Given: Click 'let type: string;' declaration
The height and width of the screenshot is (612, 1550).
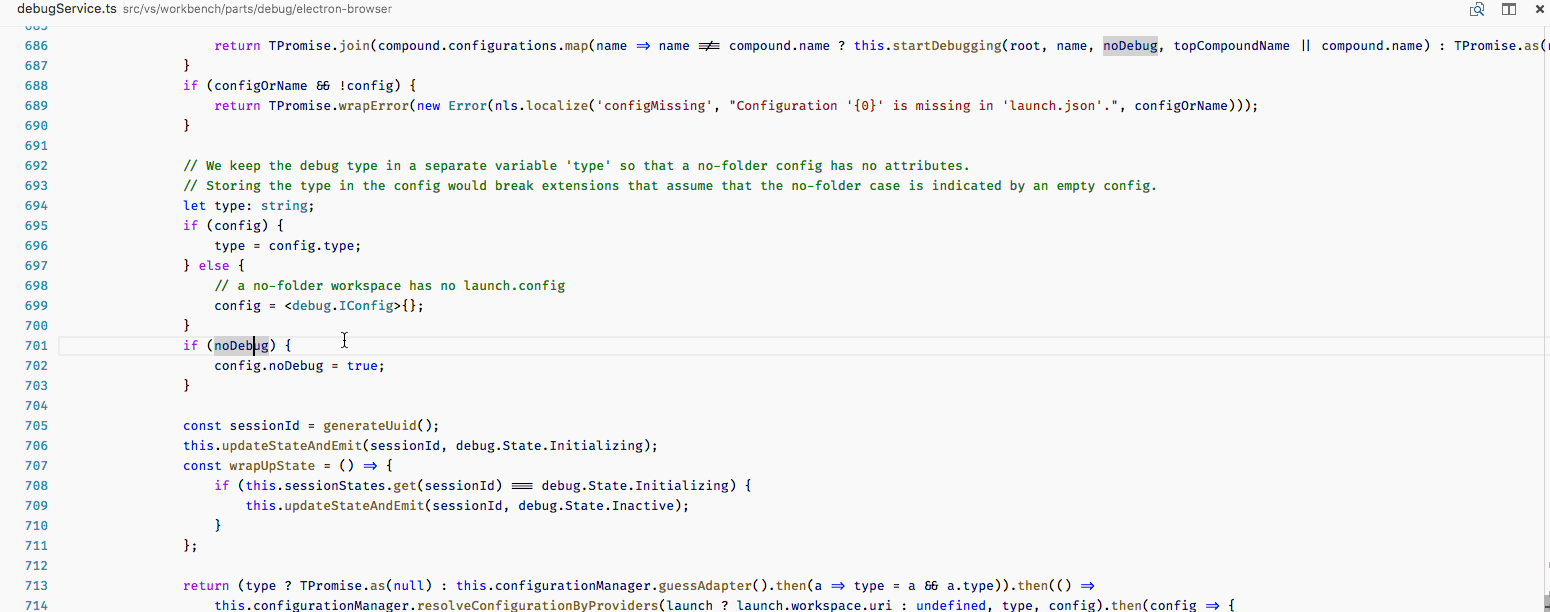Looking at the screenshot, I should (248, 206).
